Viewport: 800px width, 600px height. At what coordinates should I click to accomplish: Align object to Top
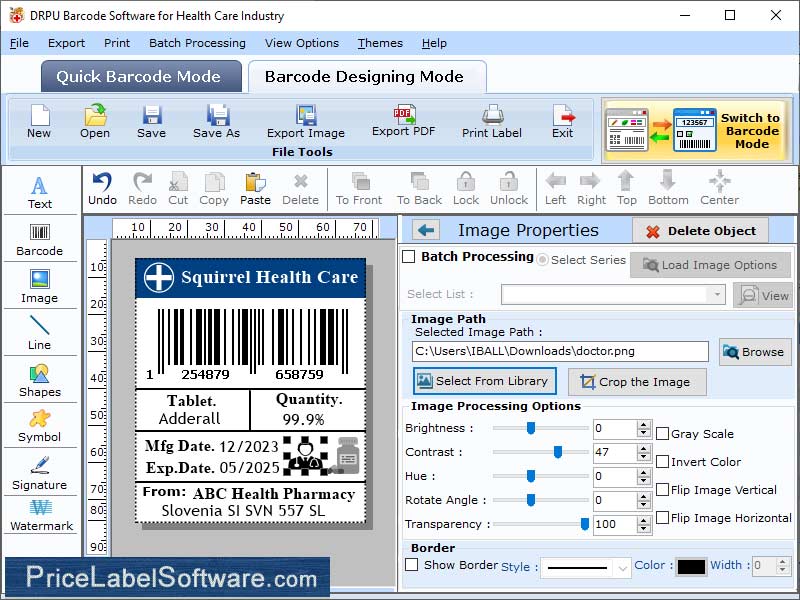pos(627,189)
